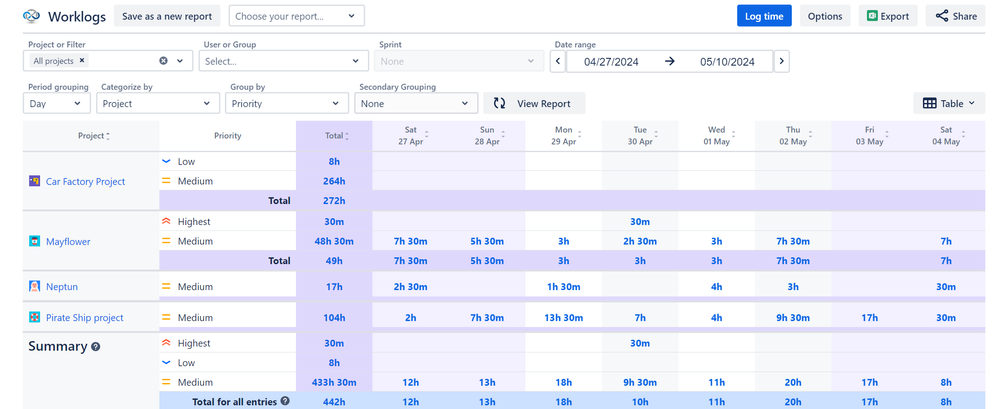Click Pirate Ship total 104h

pos(334,317)
